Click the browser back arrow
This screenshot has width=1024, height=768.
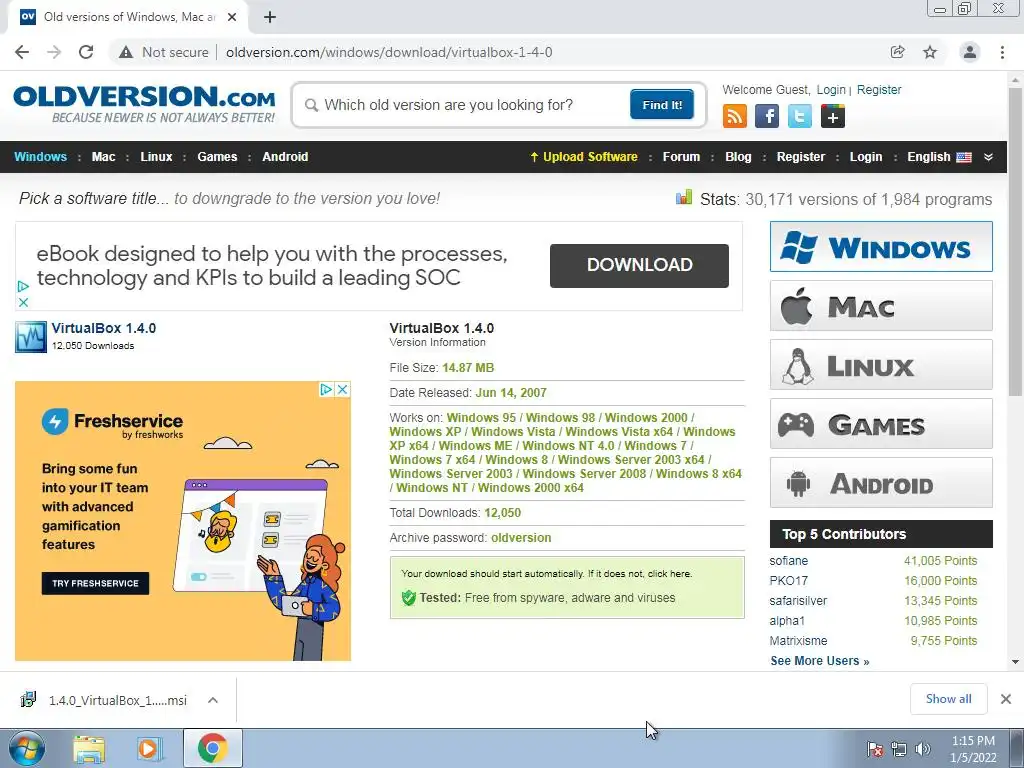(22, 52)
